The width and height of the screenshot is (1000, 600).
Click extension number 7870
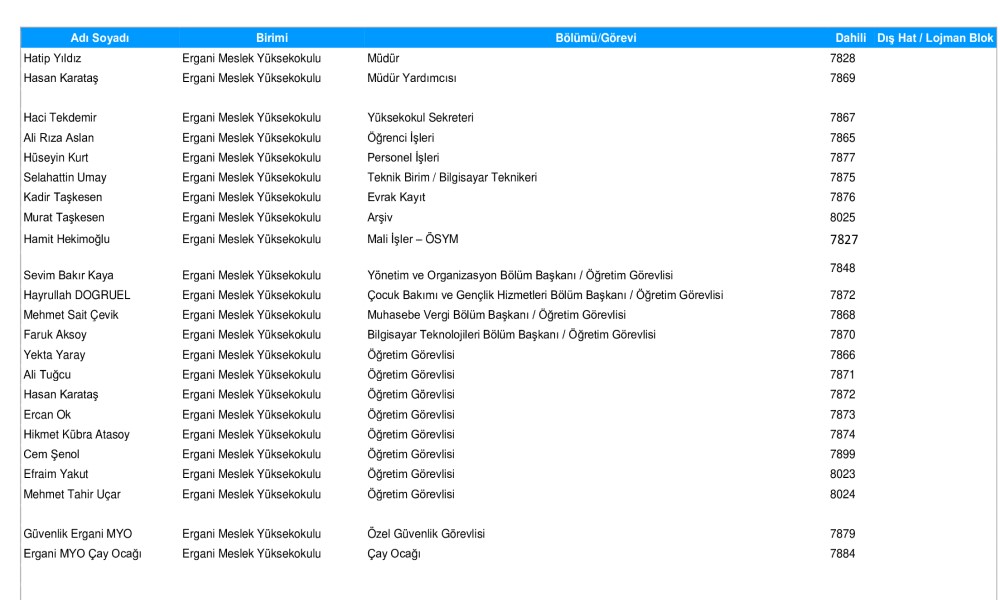(842, 335)
